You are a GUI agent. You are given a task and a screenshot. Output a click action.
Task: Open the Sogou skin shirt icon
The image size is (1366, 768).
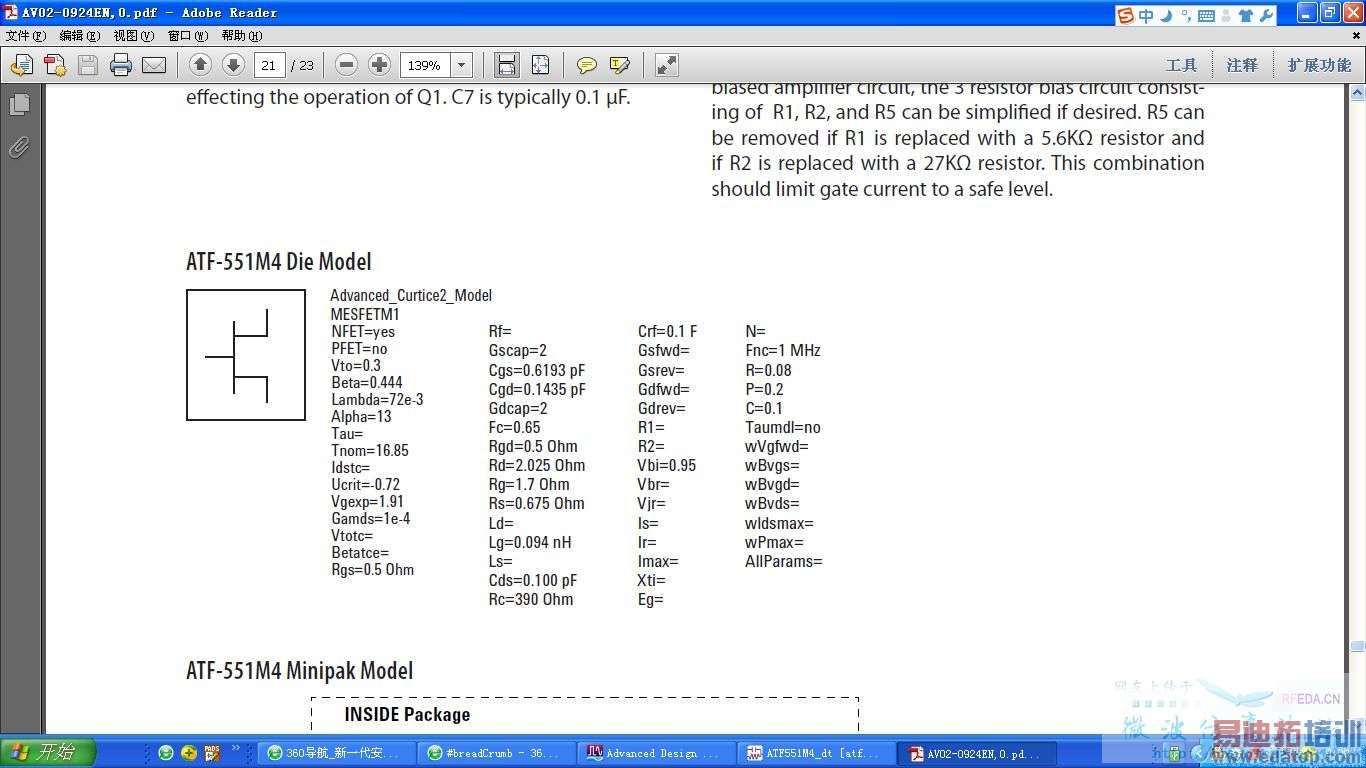[x=1245, y=15]
